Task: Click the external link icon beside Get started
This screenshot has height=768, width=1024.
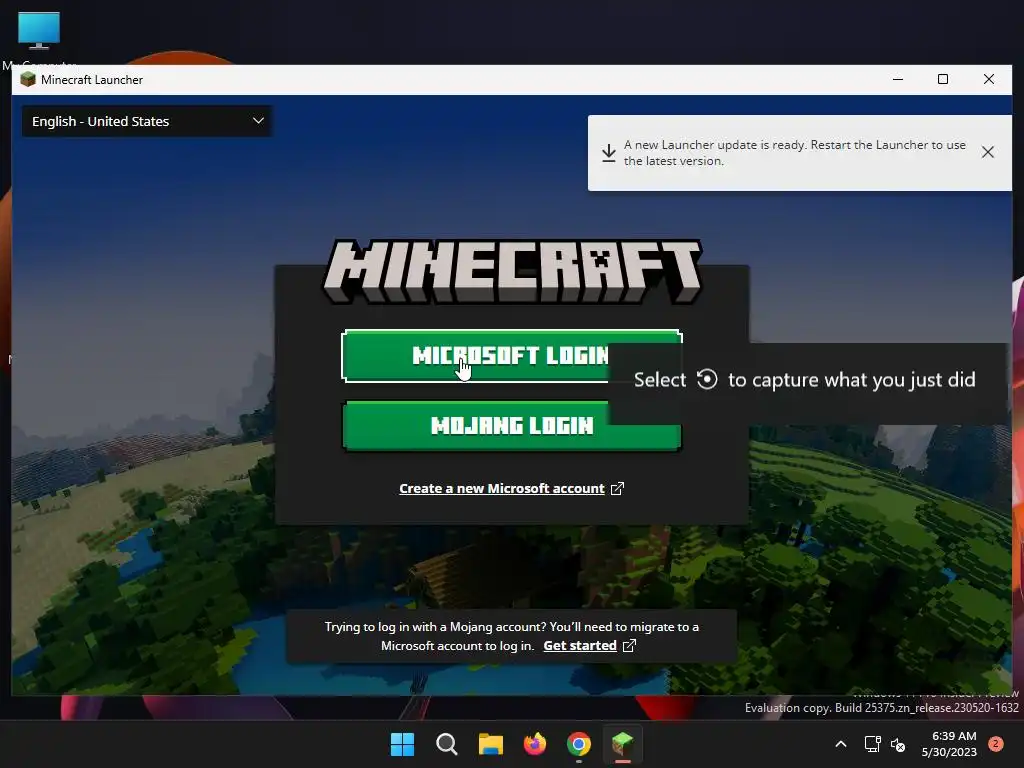Action: point(630,645)
